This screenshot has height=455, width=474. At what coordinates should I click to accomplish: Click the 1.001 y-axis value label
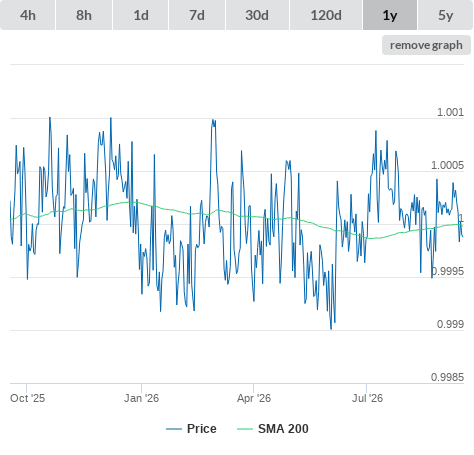pos(450,112)
